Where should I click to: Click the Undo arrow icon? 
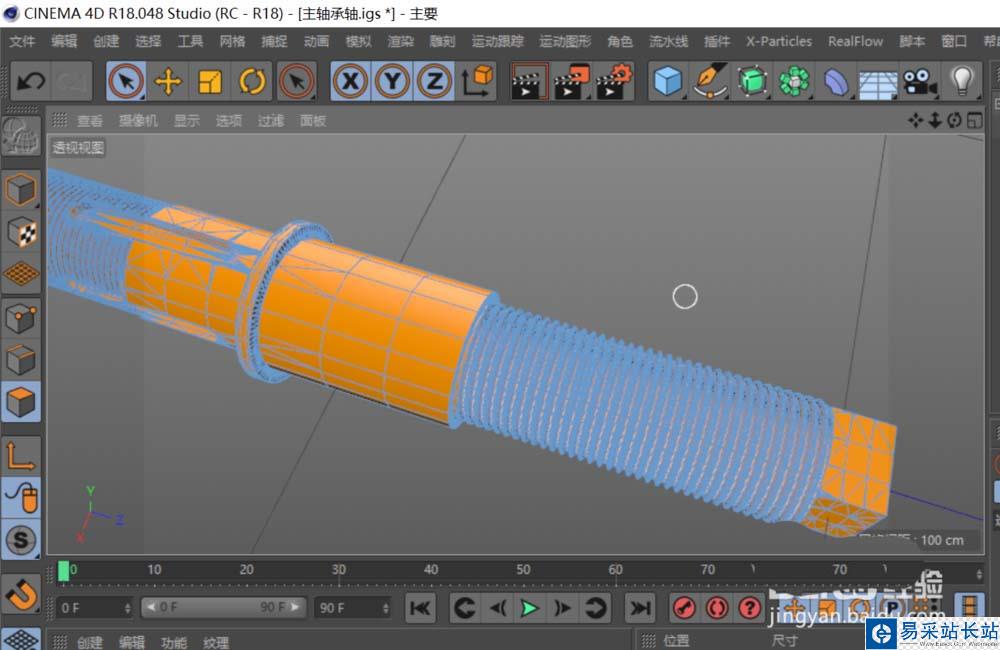pyautogui.click(x=31, y=81)
